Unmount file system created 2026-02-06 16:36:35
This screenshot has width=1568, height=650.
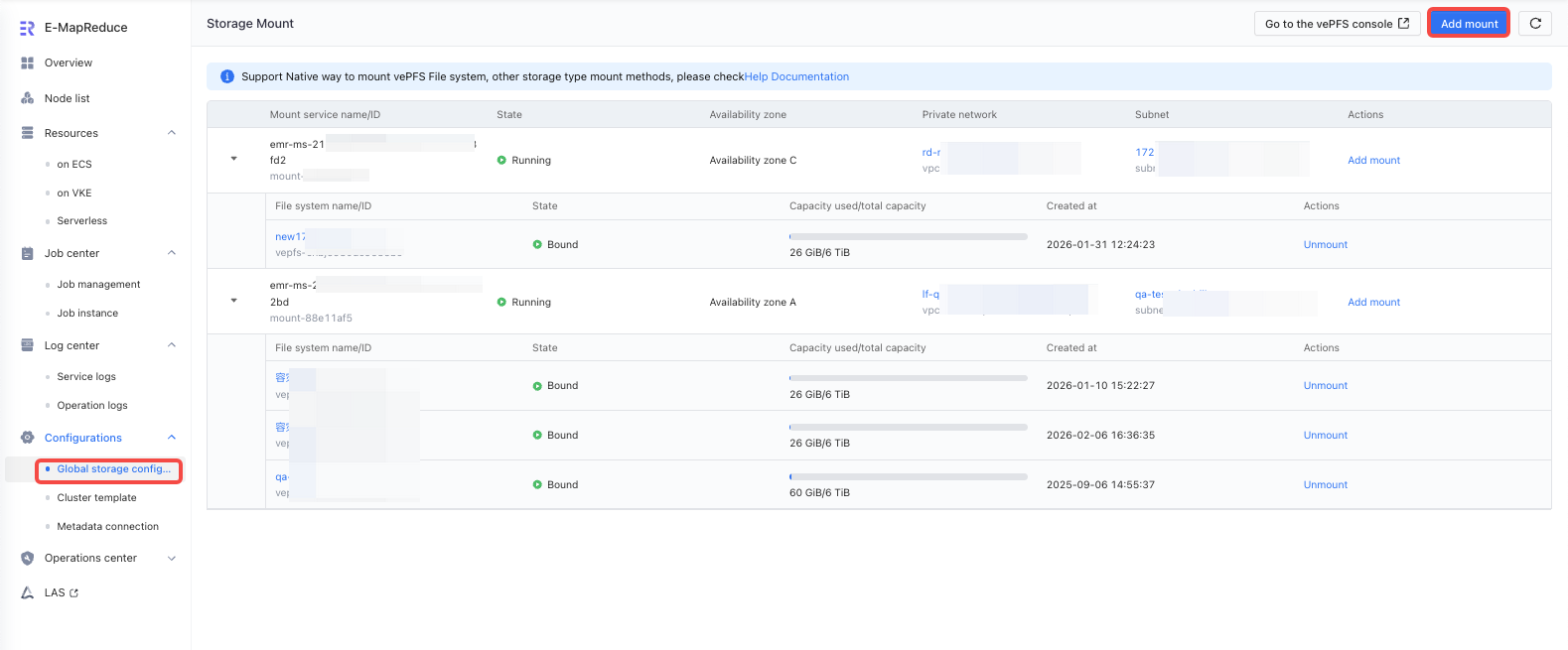click(1326, 435)
